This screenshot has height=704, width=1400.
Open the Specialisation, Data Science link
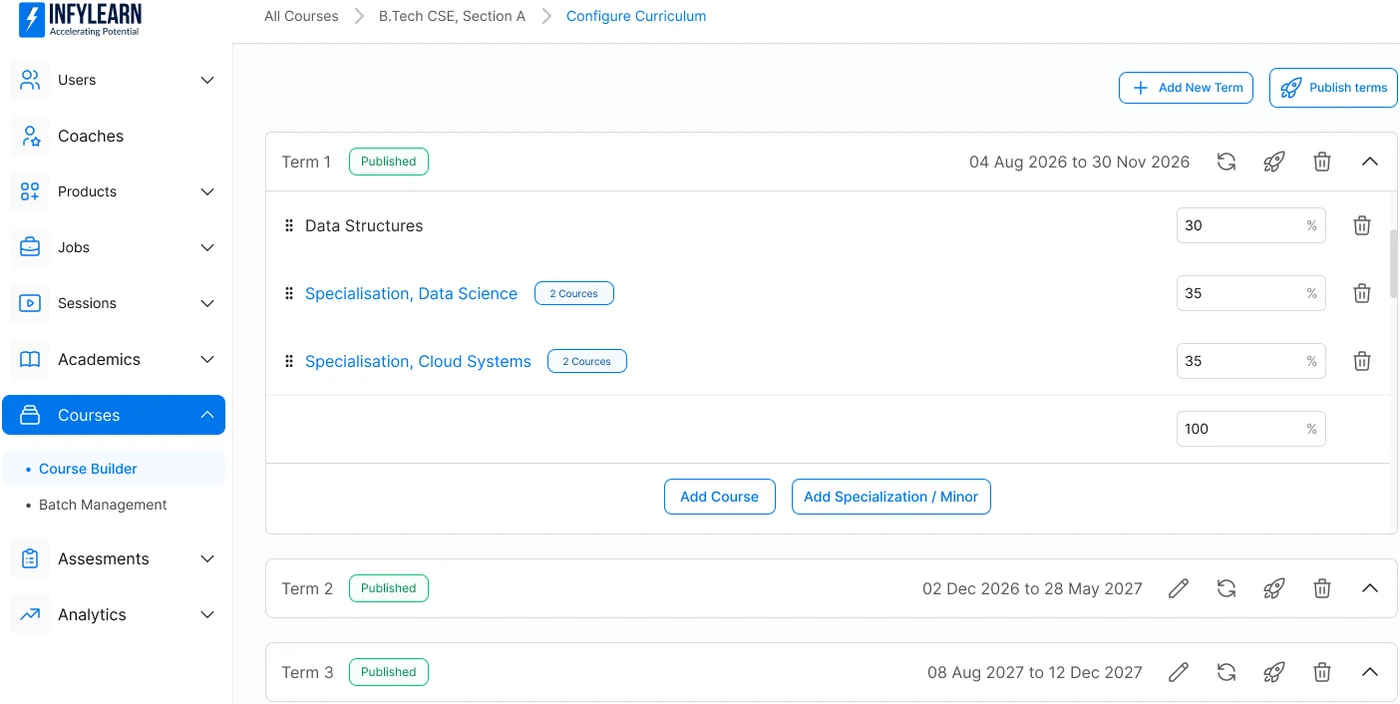[411, 294]
